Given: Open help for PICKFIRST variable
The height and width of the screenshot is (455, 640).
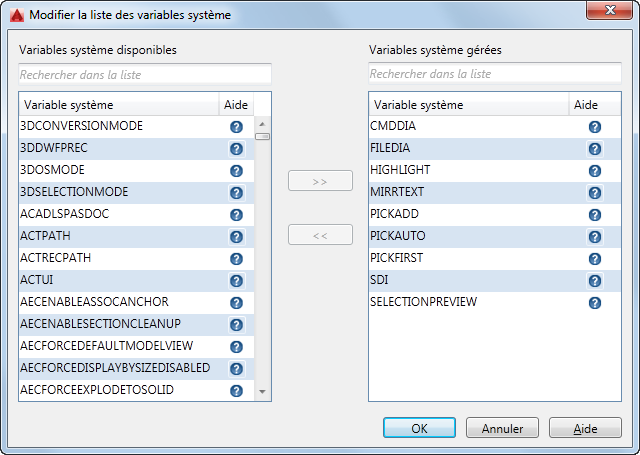Looking at the screenshot, I should pyautogui.click(x=594, y=259).
